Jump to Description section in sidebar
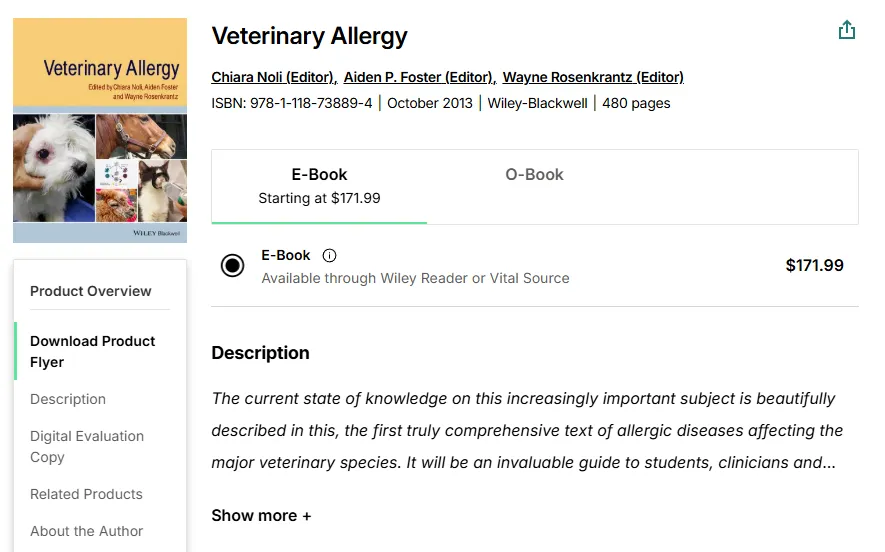 (68, 399)
